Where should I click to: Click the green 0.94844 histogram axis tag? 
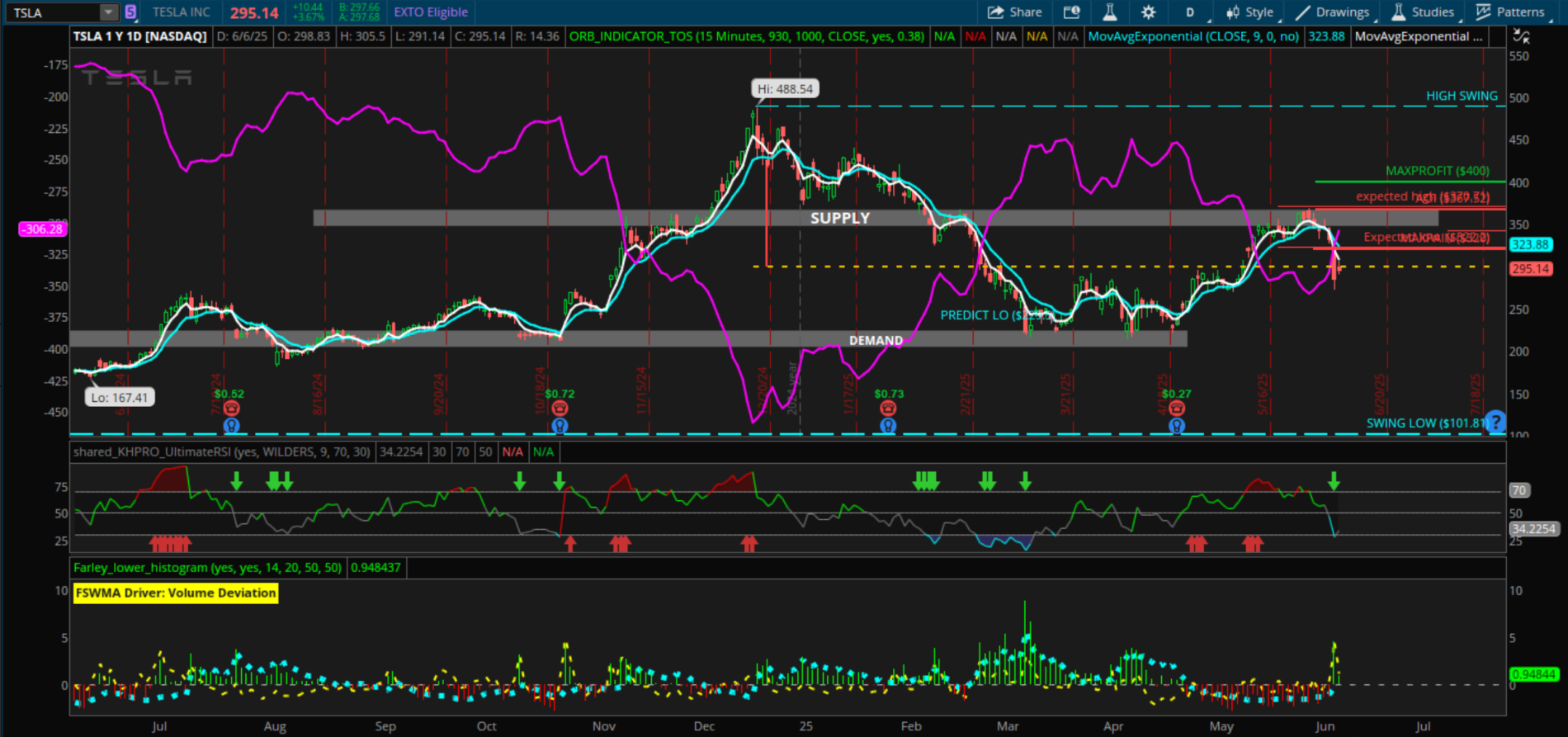[1533, 674]
